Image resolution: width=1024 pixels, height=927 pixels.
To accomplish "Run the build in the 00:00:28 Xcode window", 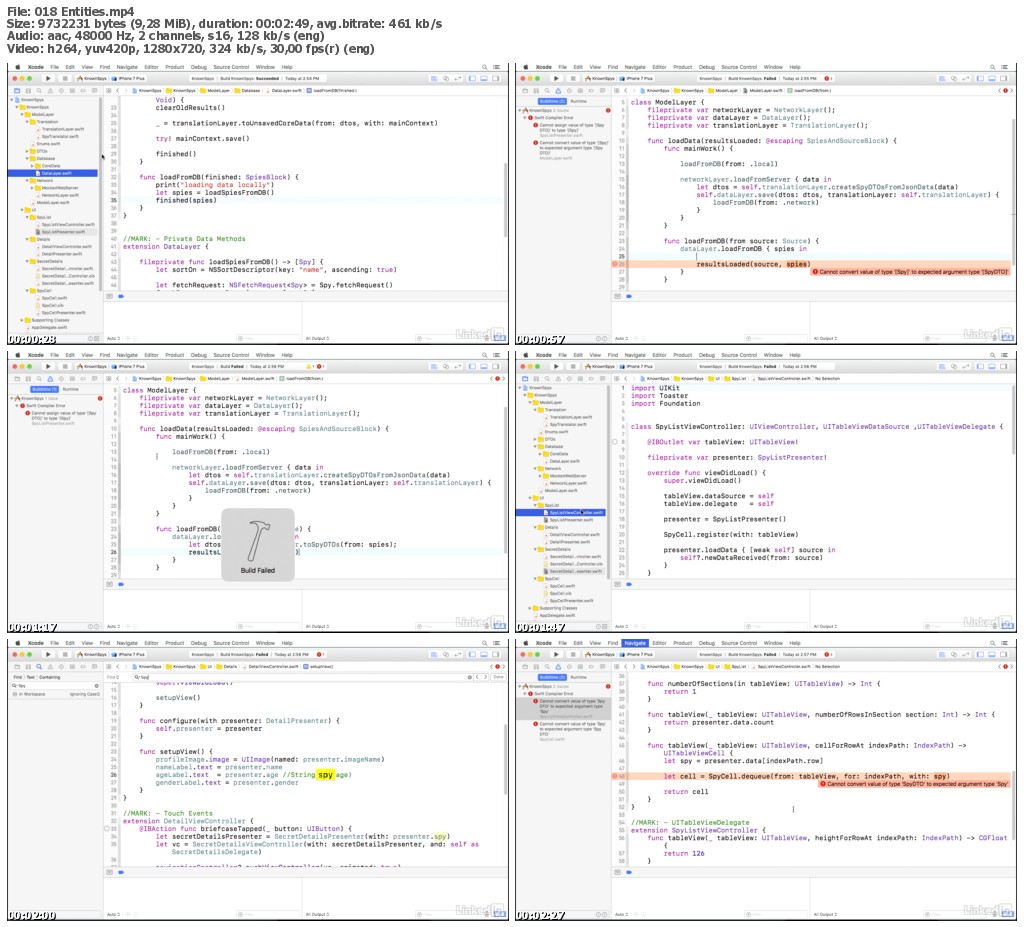I will (48, 78).
